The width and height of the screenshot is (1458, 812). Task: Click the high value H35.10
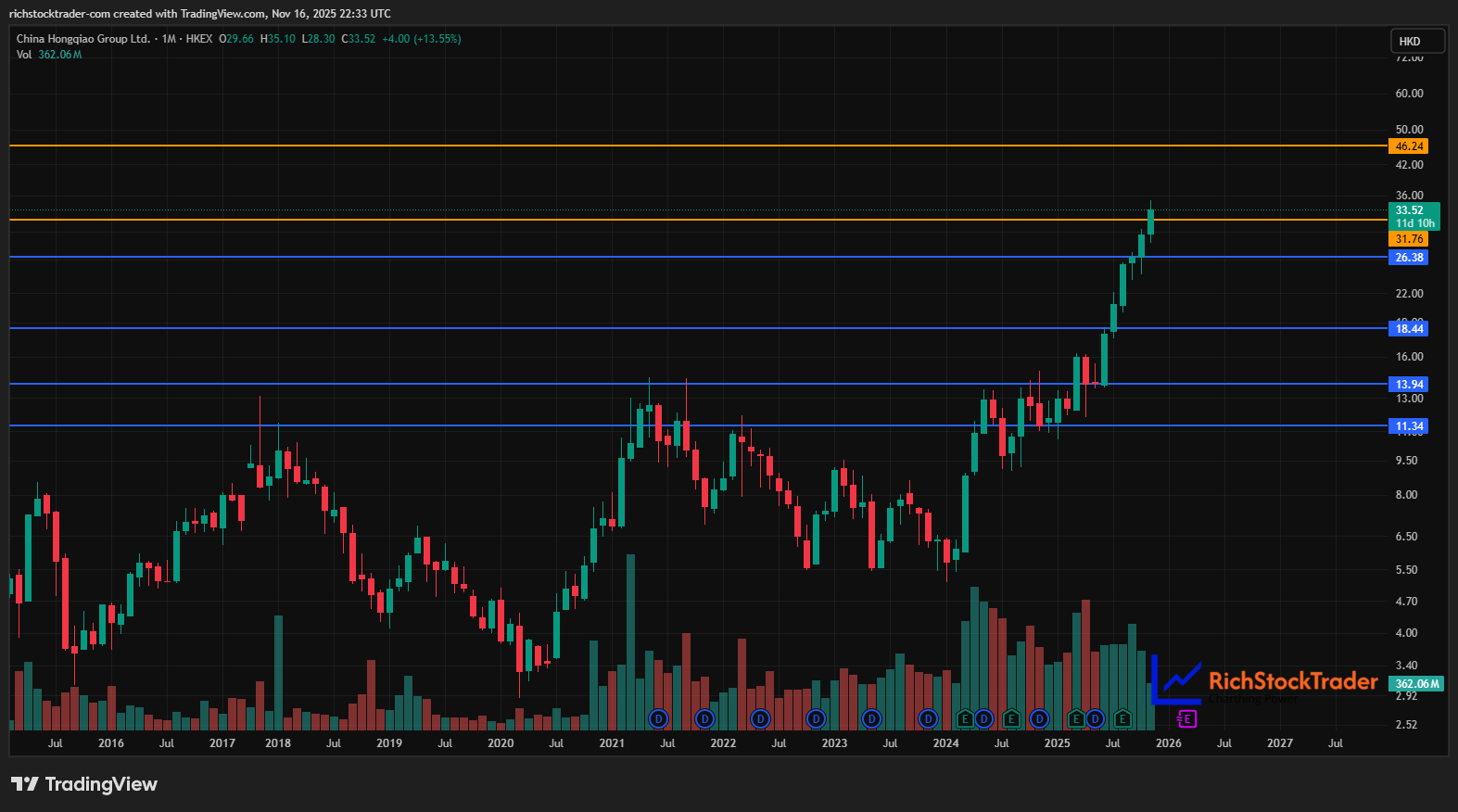(278, 39)
